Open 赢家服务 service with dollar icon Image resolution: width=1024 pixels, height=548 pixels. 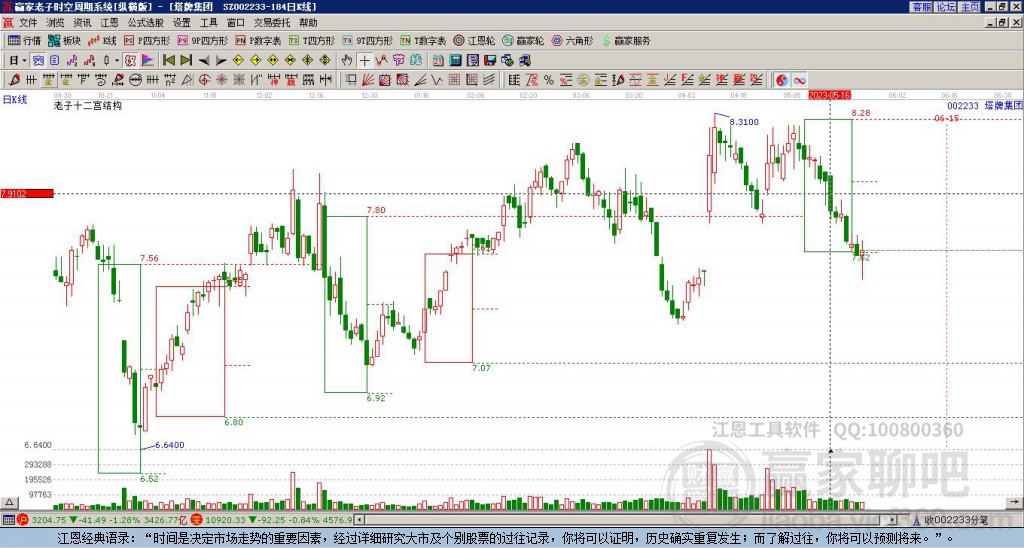(x=626, y=40)
